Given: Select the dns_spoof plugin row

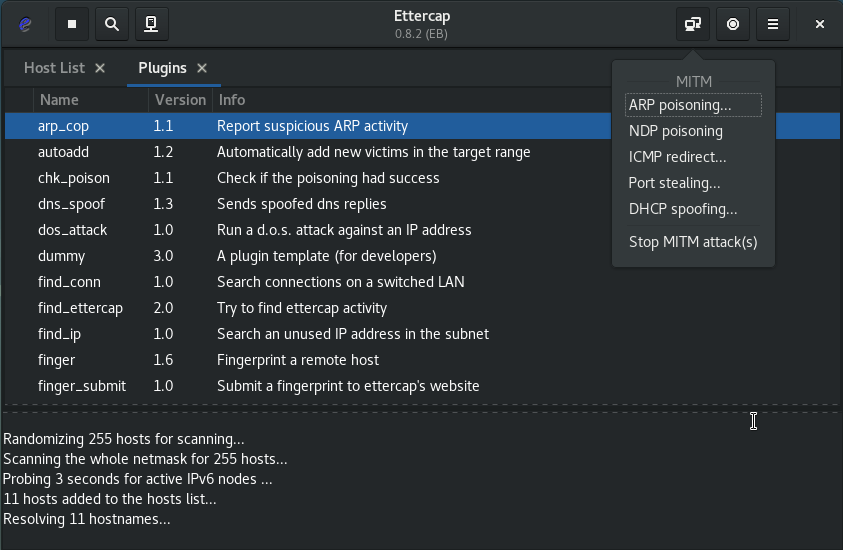Looking at the screenshot, I should pos(71,204).
